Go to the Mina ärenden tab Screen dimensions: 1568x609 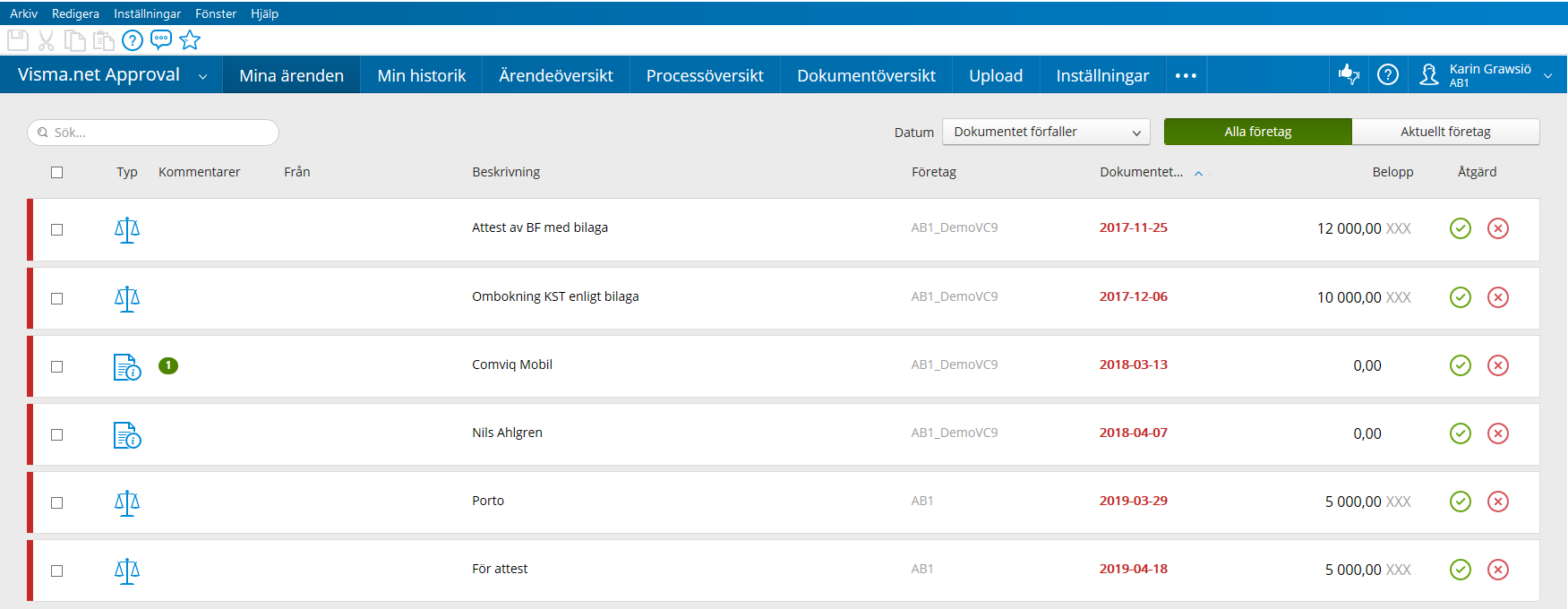pos(292,75)
